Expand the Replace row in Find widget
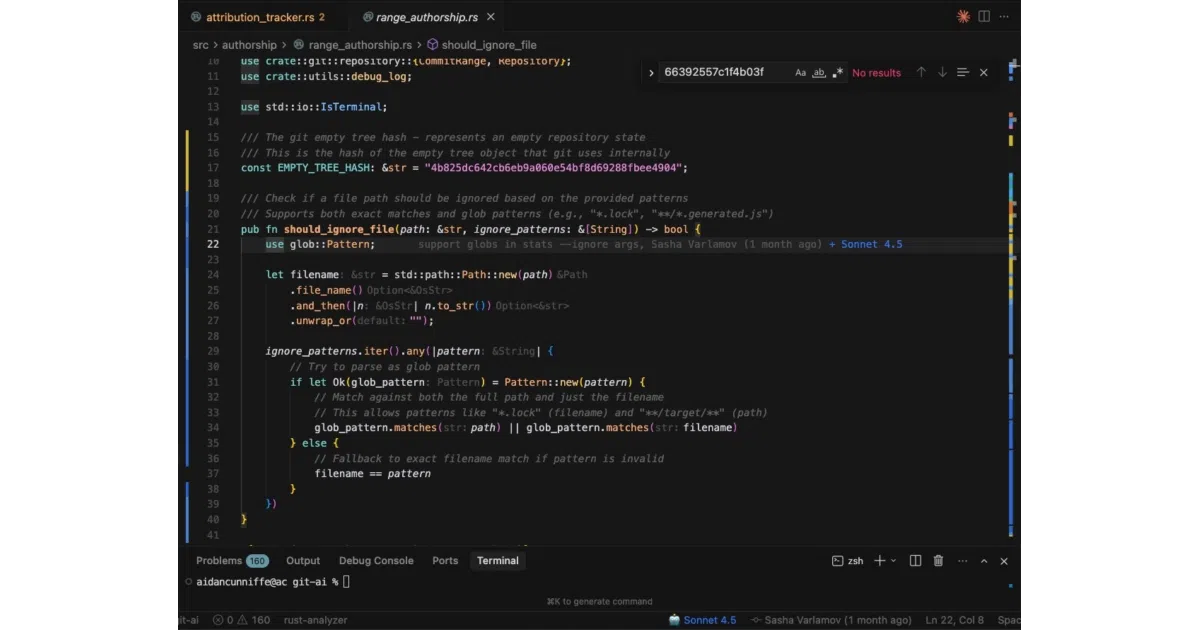 coord(651,72)
